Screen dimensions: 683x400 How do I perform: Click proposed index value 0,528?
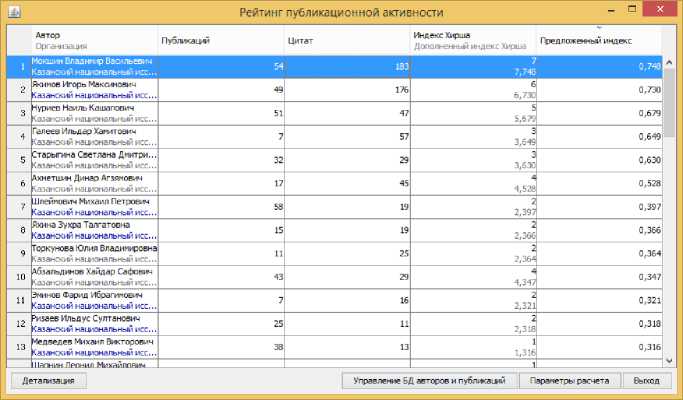650,183
